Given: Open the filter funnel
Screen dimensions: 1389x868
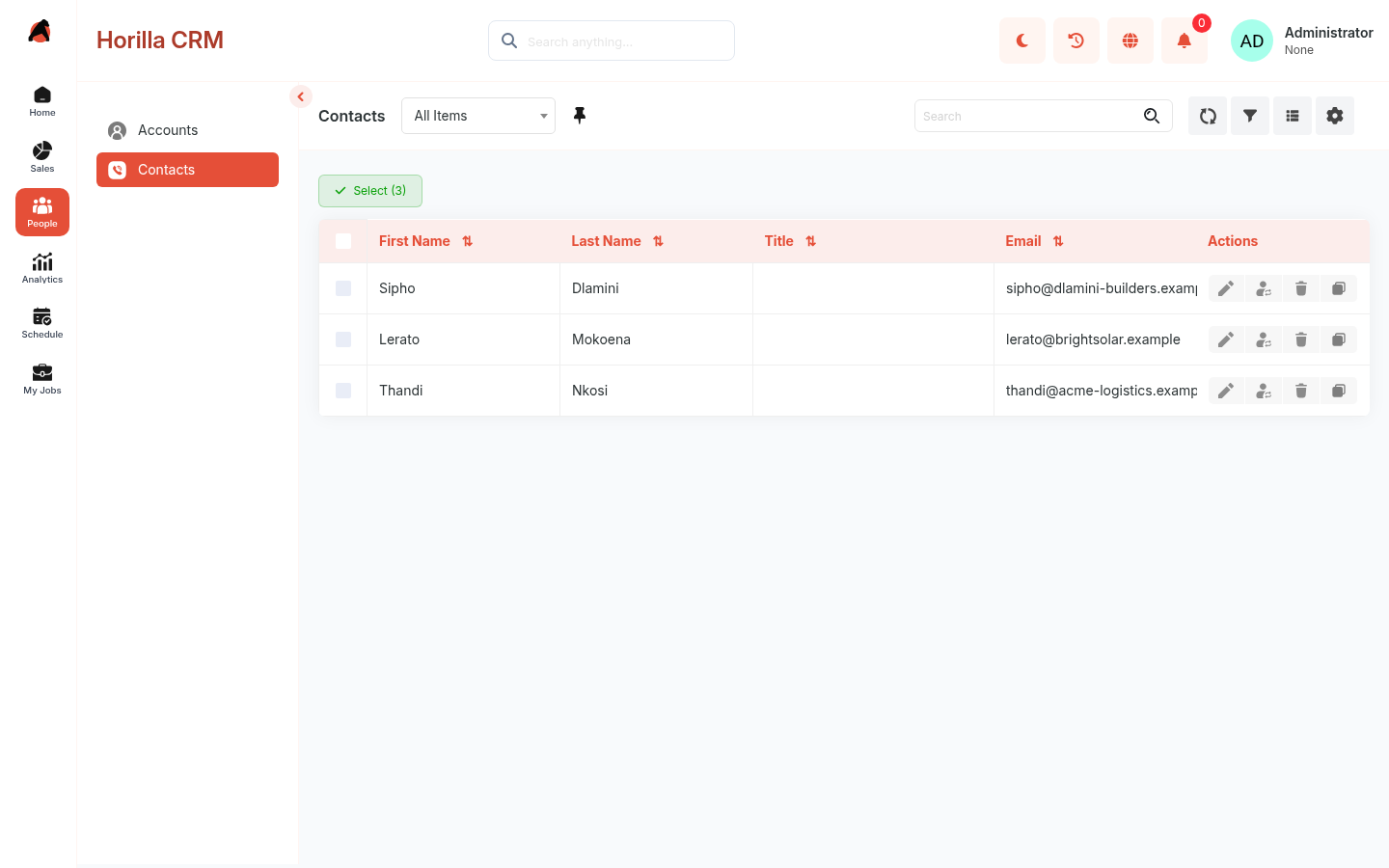Looking at the screenshot, I should coord(1250,116).
